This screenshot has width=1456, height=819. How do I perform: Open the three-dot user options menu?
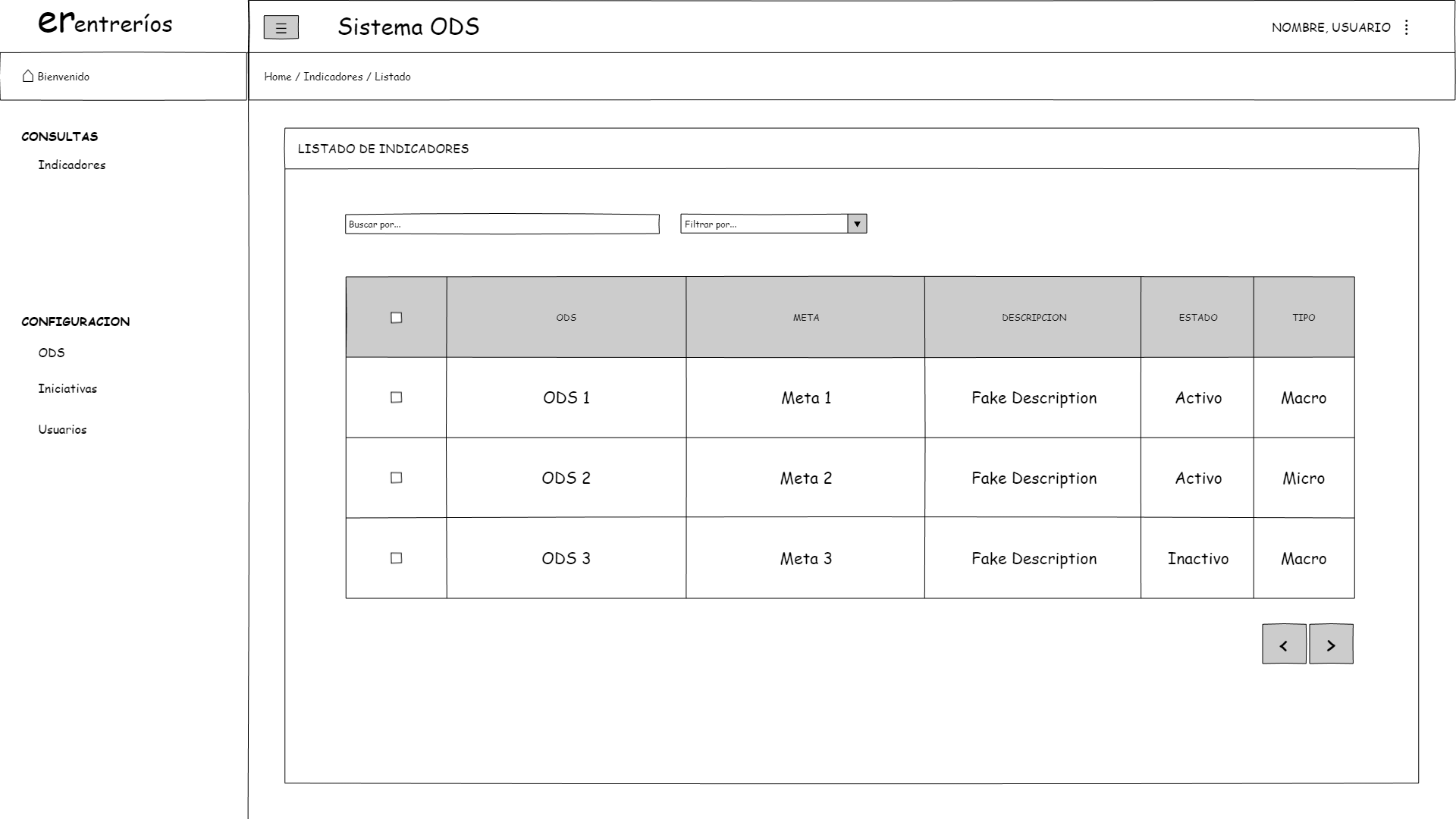click(1407, 27)
